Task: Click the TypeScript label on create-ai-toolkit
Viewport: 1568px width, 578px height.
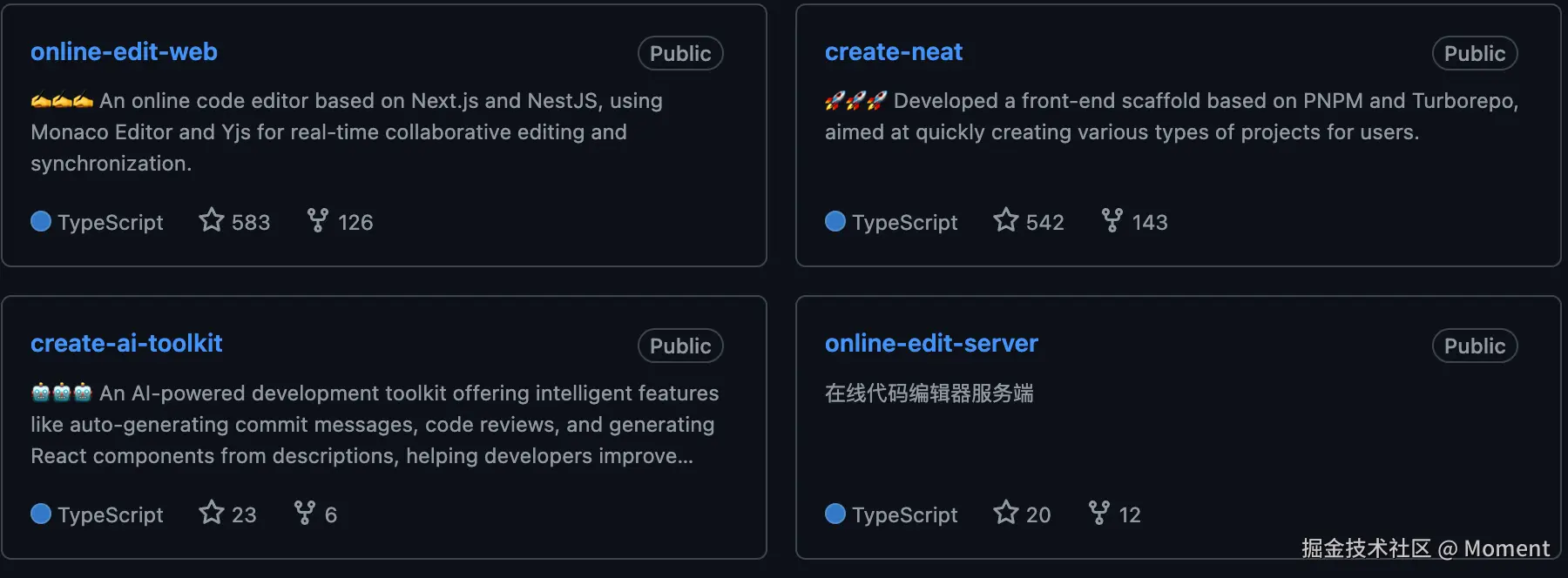Action: 111,515
